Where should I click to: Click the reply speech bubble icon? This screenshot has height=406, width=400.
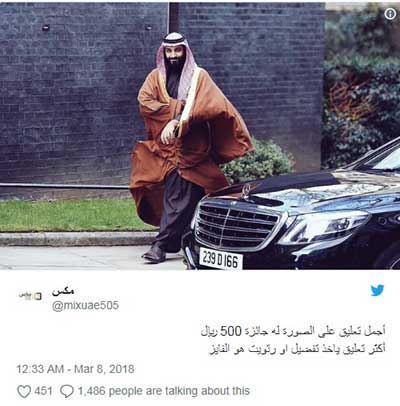[x=67, y=391]
